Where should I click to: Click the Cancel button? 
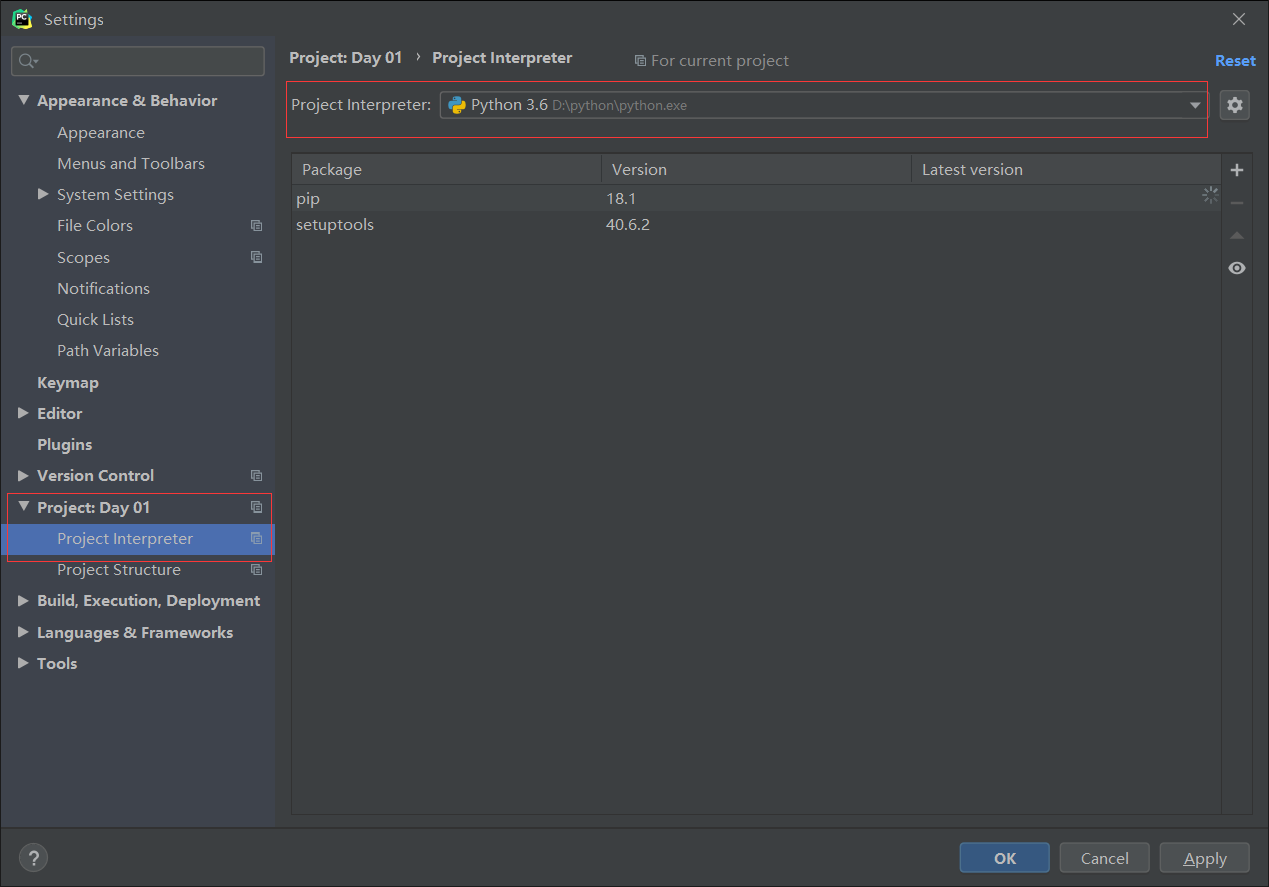pos(1105,858)
